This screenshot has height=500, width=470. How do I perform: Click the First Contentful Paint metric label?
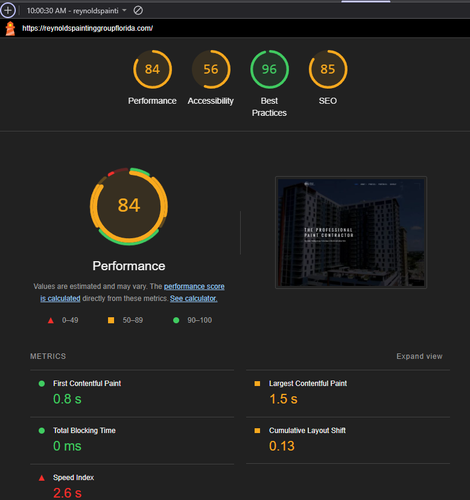(87, 383)
